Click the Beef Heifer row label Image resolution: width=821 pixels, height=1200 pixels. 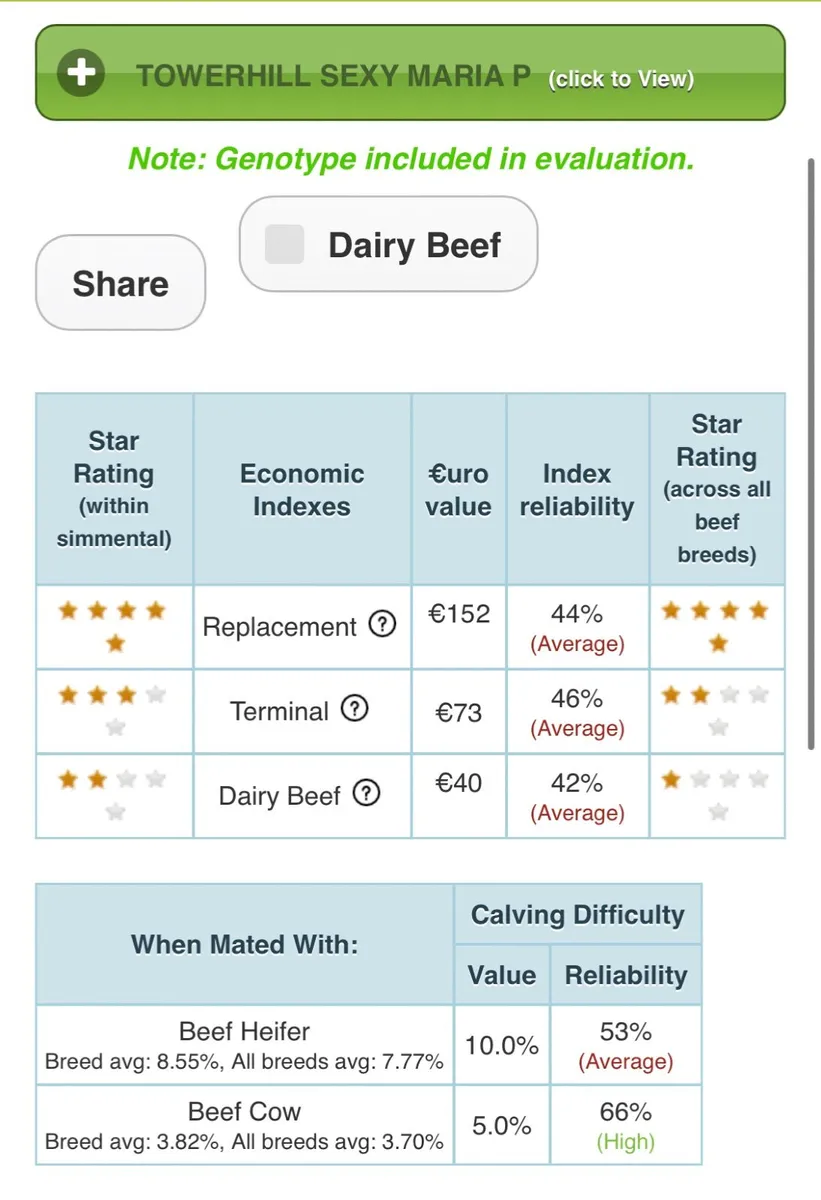(245, 1031)
